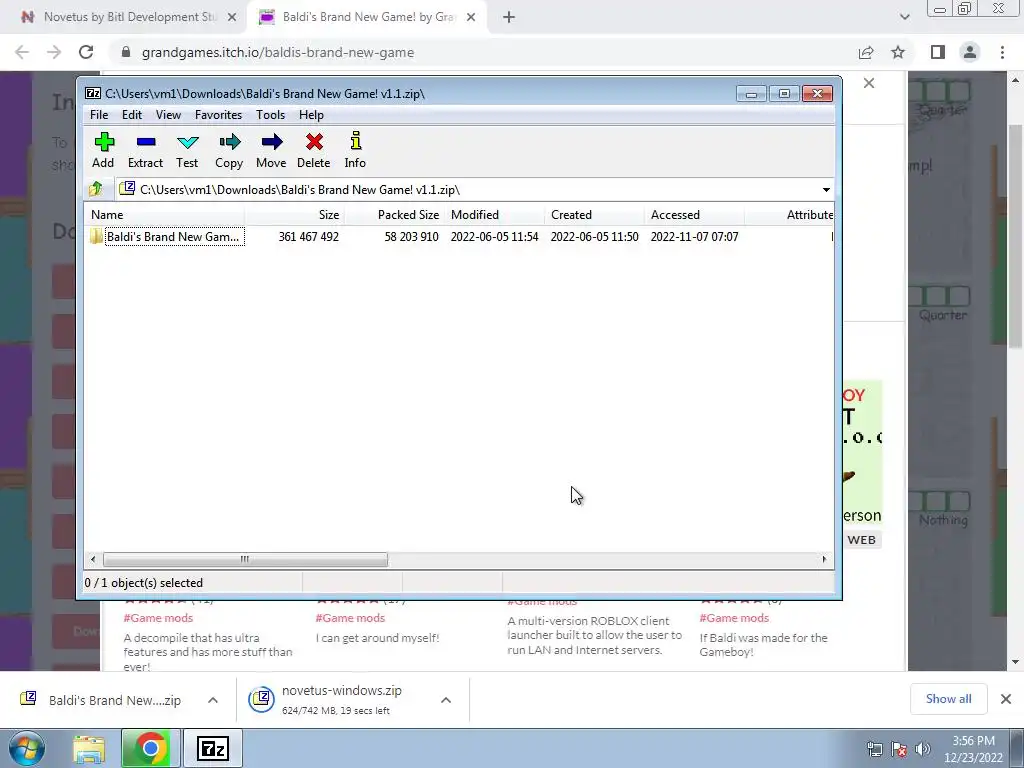Click the network tray icon
The height and width of the screenshot is (768, 1024).
[874, 749]
